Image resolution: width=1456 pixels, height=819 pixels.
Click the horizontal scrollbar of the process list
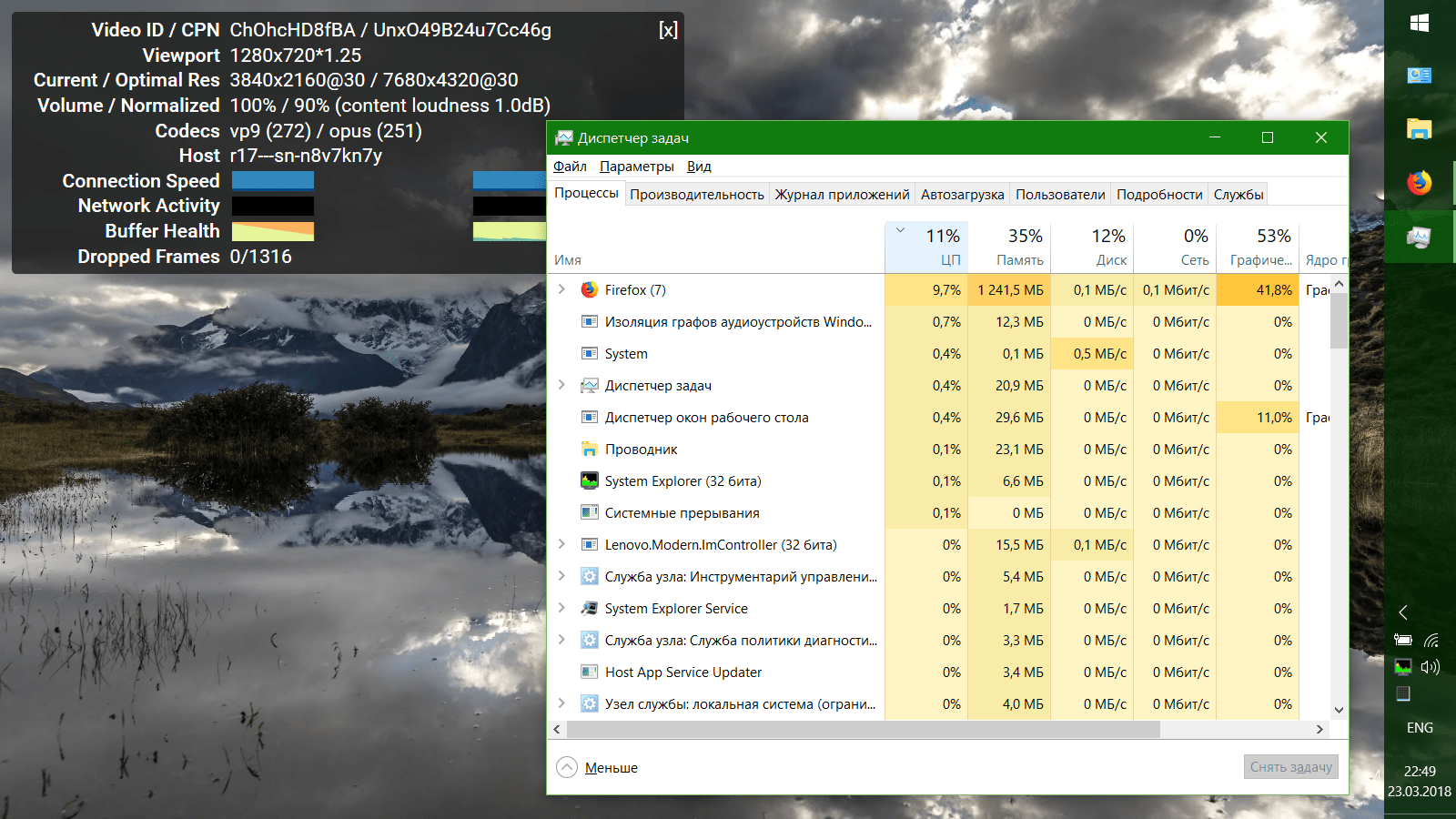[863, 730]
